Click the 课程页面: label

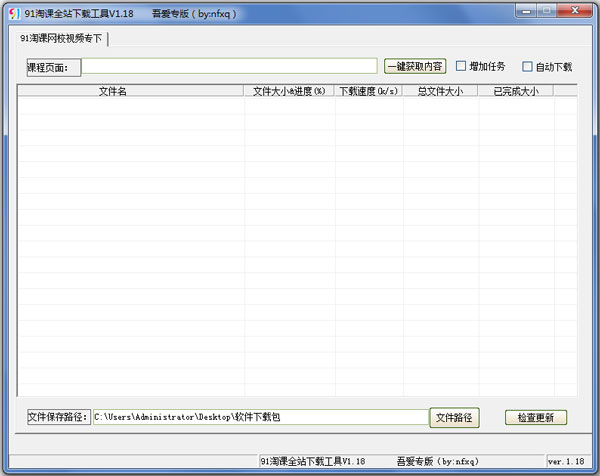tap(54, 68)
